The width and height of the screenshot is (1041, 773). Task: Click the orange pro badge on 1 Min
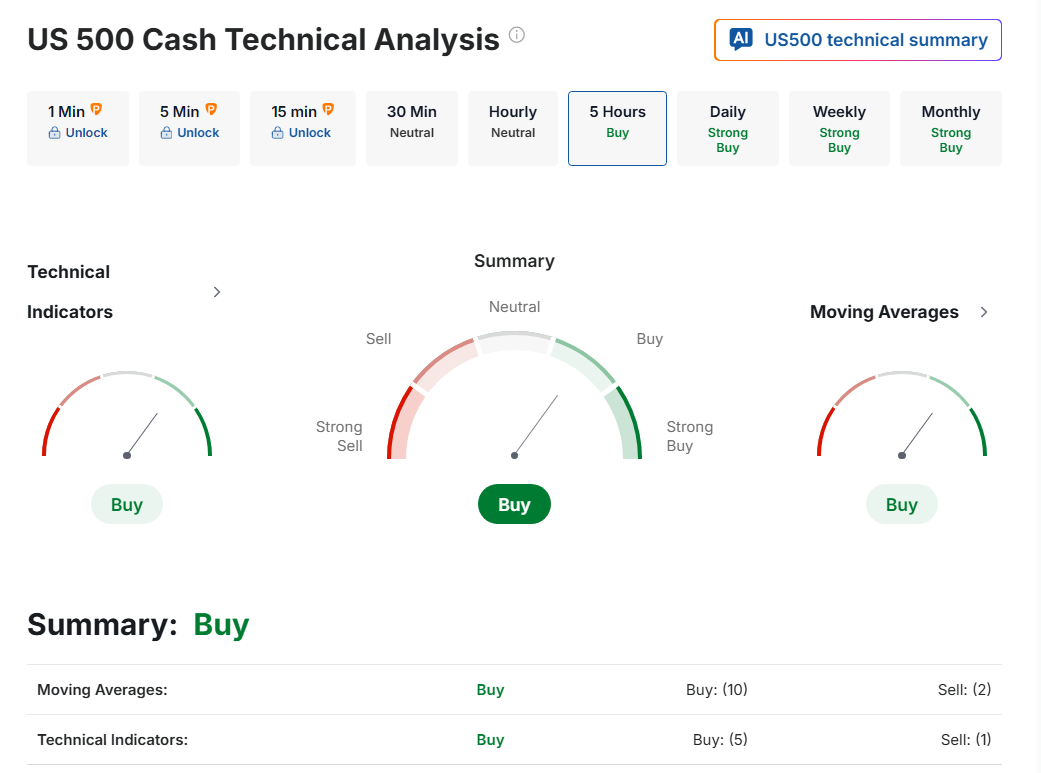point(96,110)
